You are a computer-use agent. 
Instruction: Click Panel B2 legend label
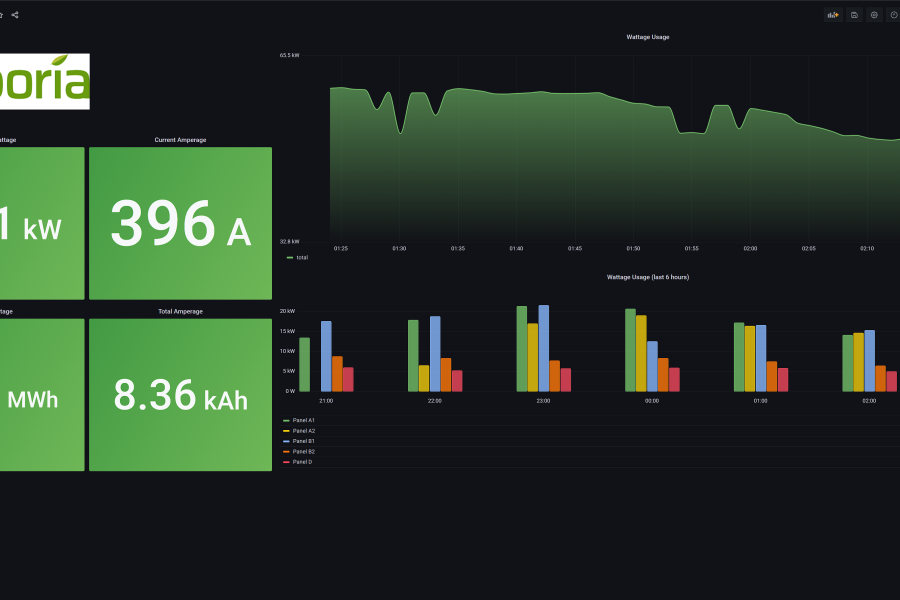(303, 452)
